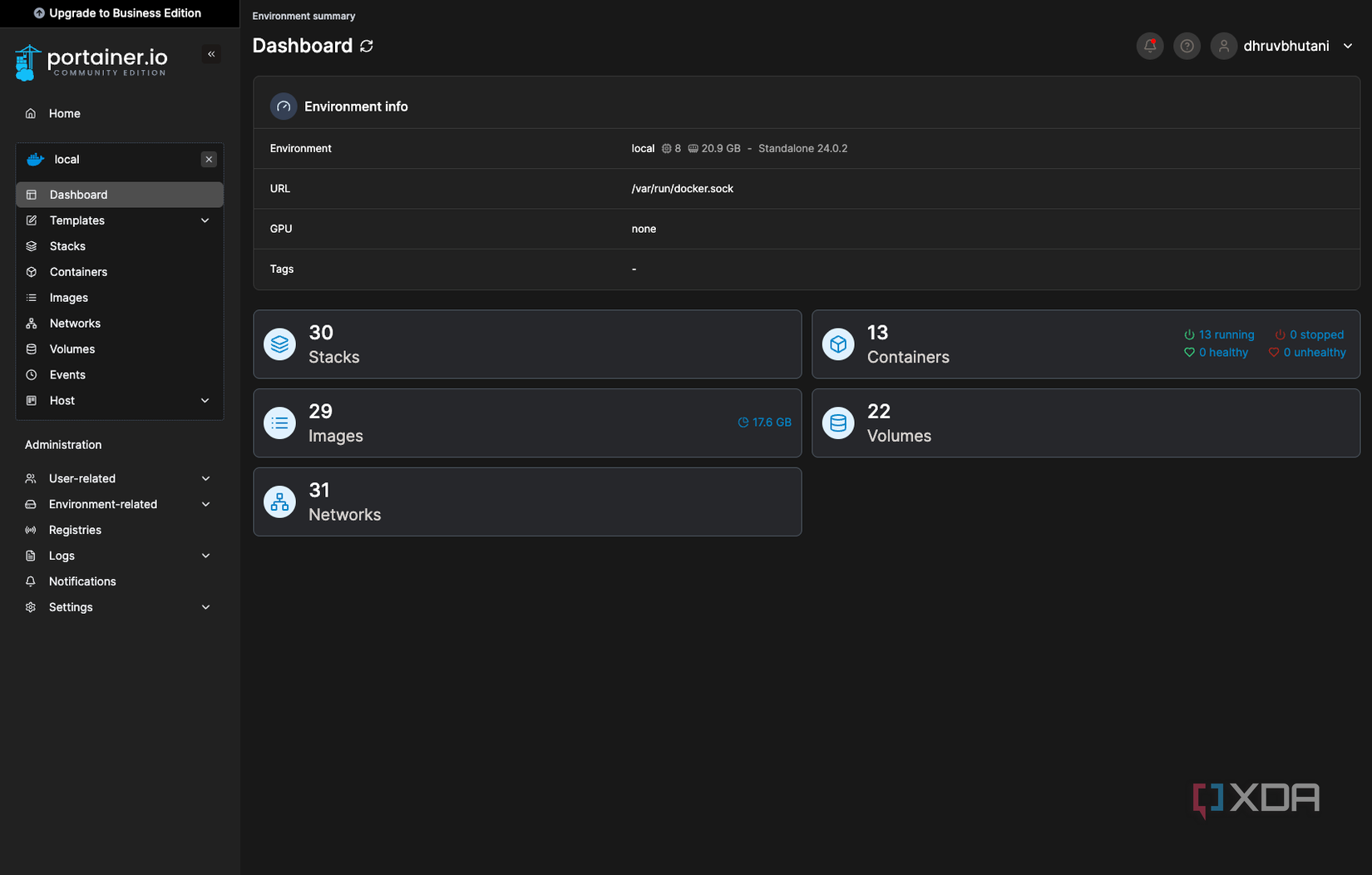Screen dimensions: 1372x875
Task: Click the Networks tile icon
Action: coord(280,502)
